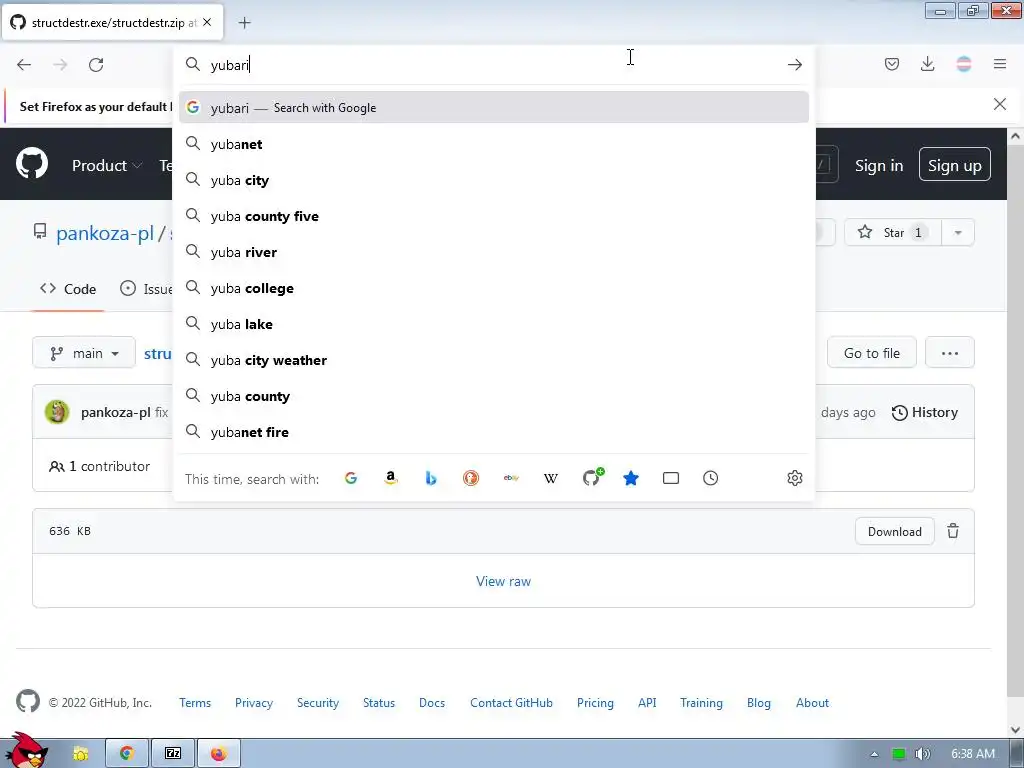Choose the 'yubanet' suggestion
Screen dimensions: 1024x768
click(x=494, y=144)
